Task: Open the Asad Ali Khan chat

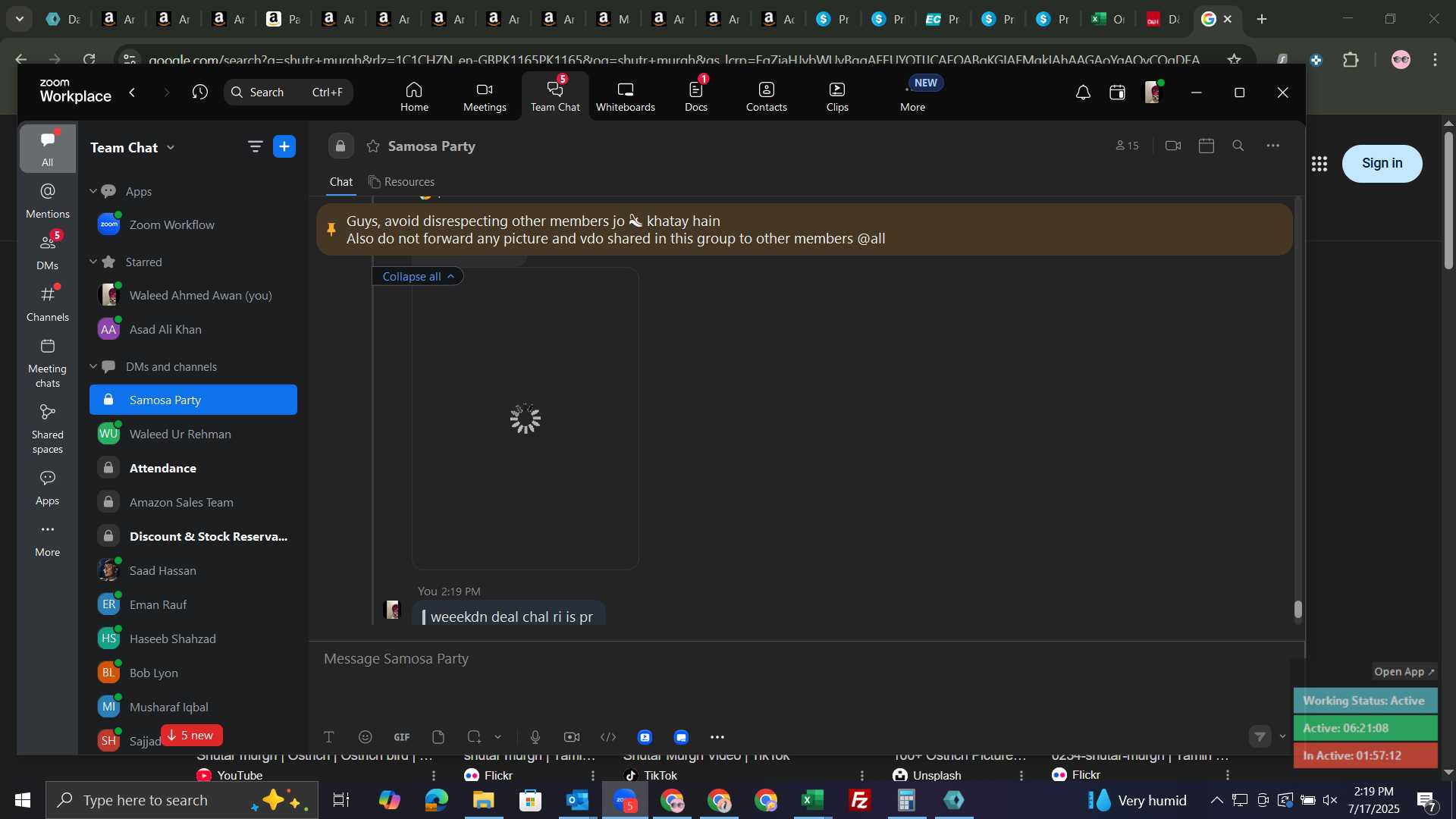Action: coord(193,330)
